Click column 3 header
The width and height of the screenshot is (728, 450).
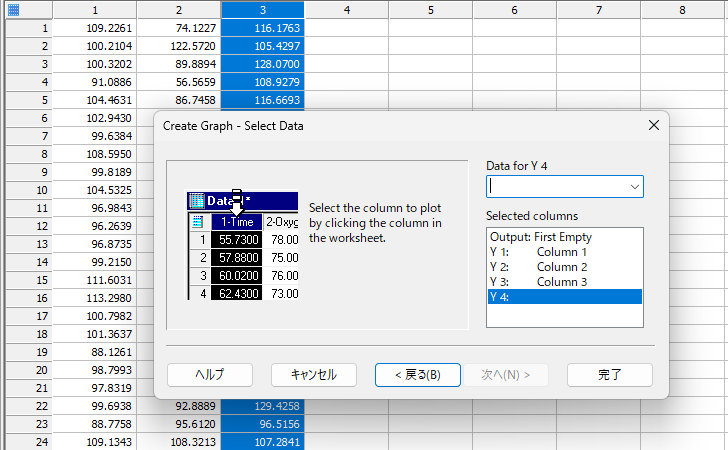[x=261, y=10]
